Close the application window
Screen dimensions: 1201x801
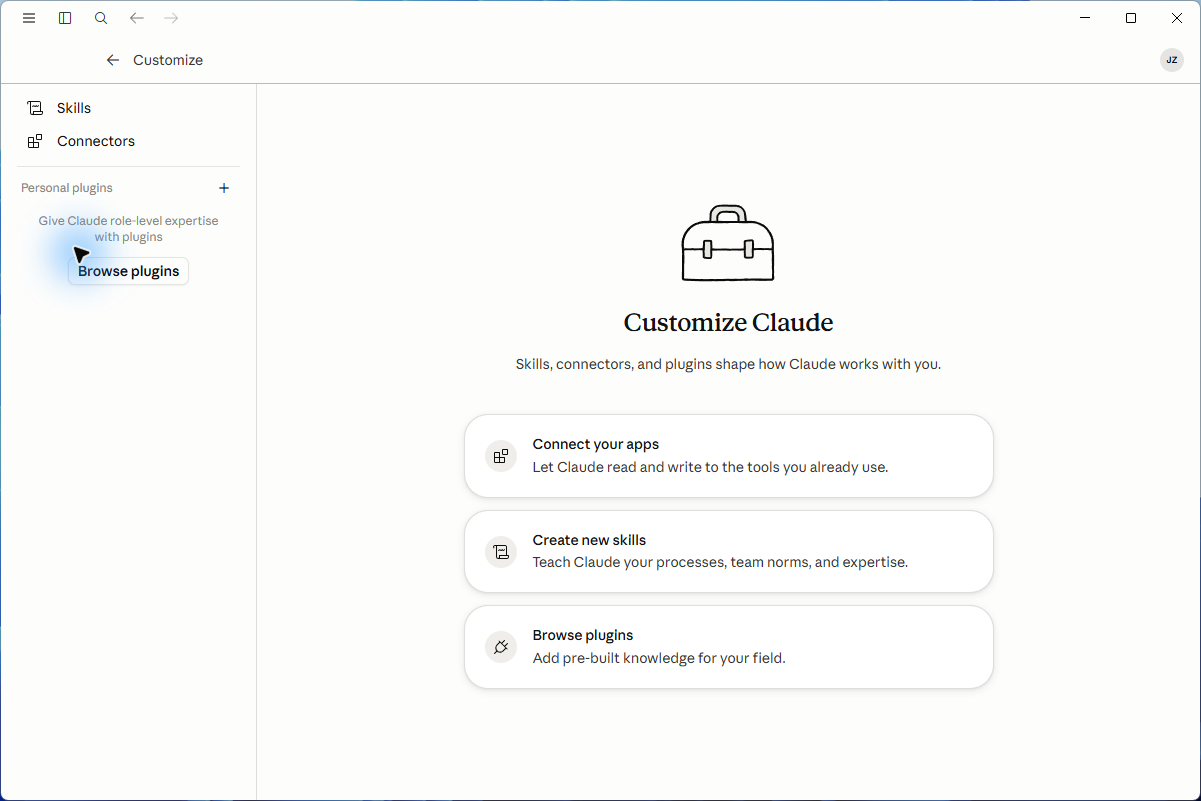point(1177,18)
